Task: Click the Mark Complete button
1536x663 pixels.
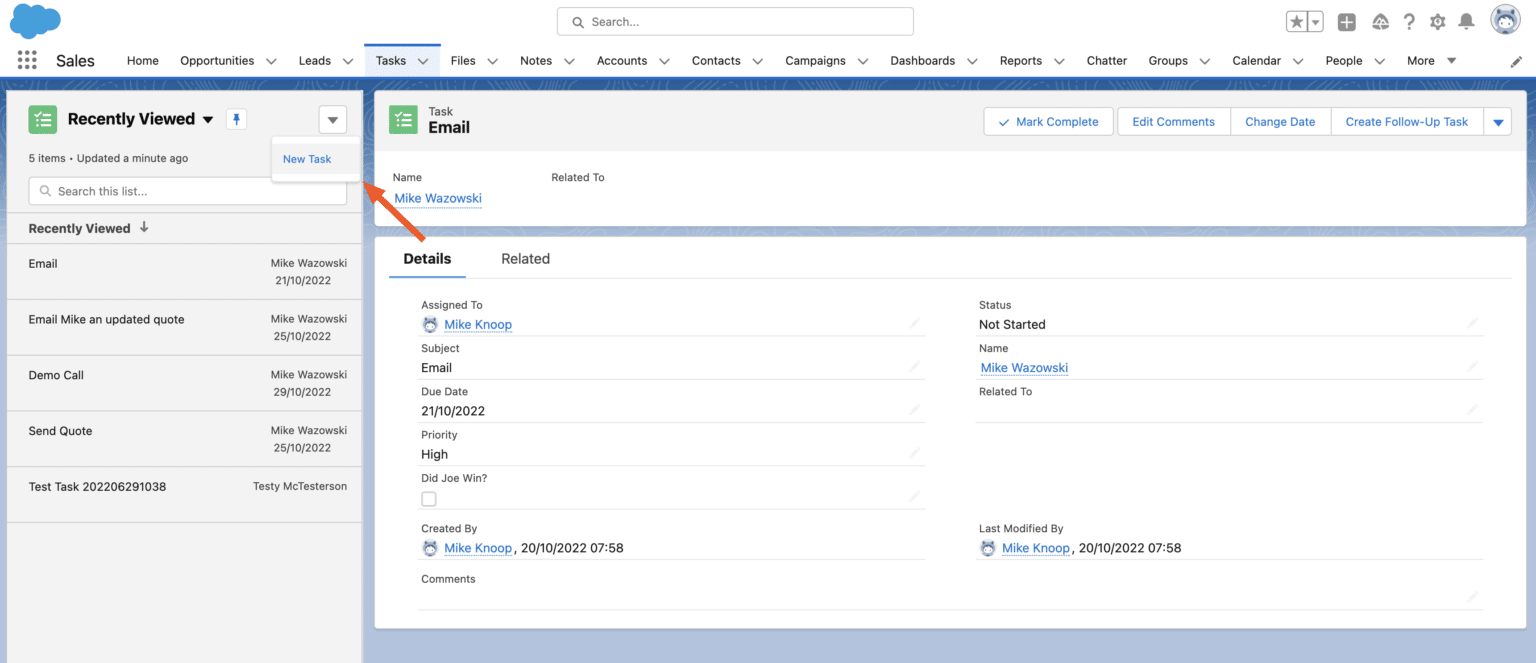Action: tap(1048, 121)
